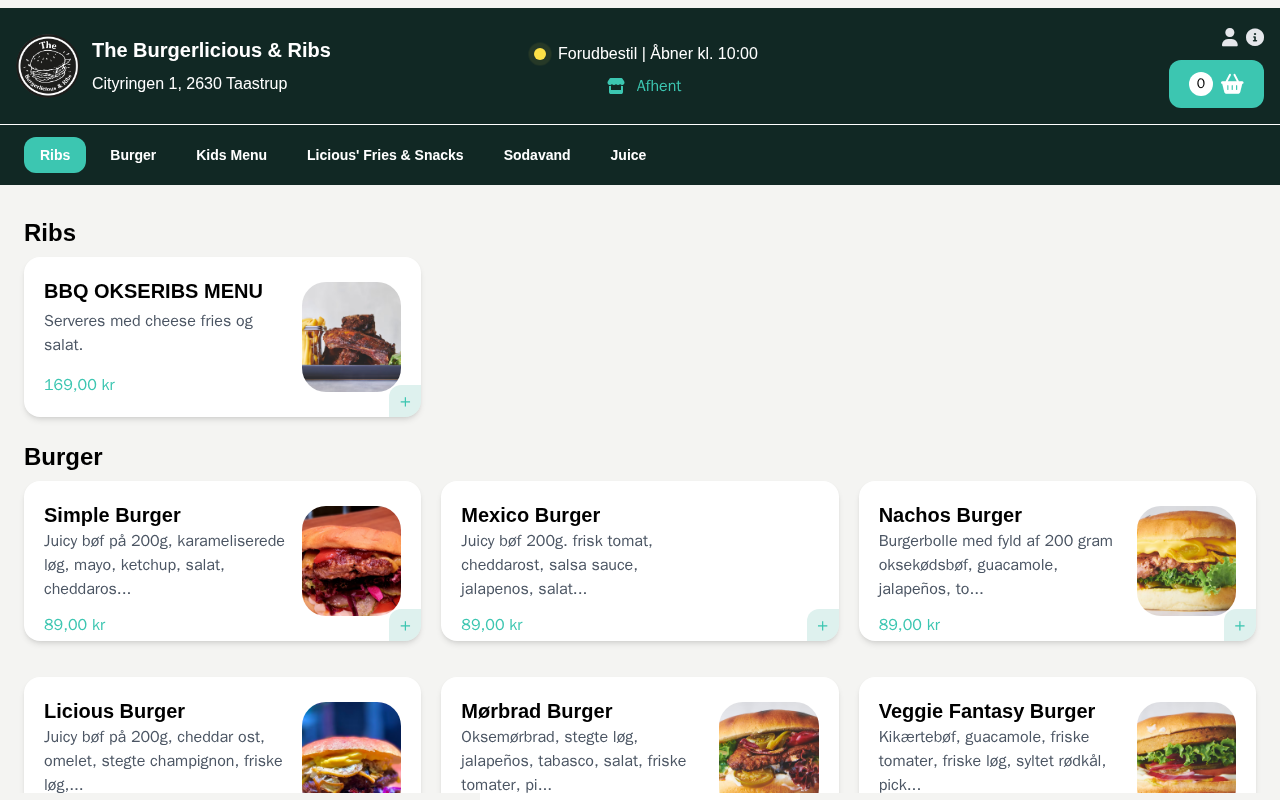Open the Mørbrad Burger item title
The image size is (1280, 800).
(x=536, y=711)
